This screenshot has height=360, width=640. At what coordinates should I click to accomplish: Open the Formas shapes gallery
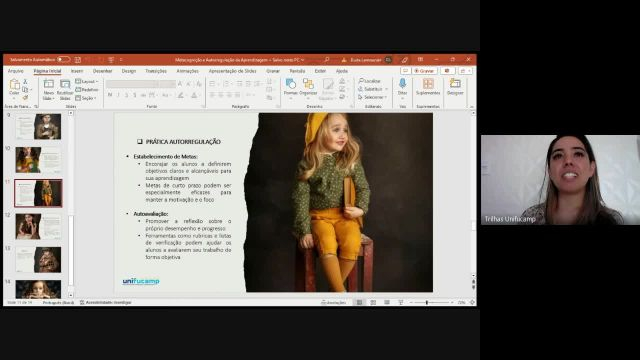click(291, 87)
